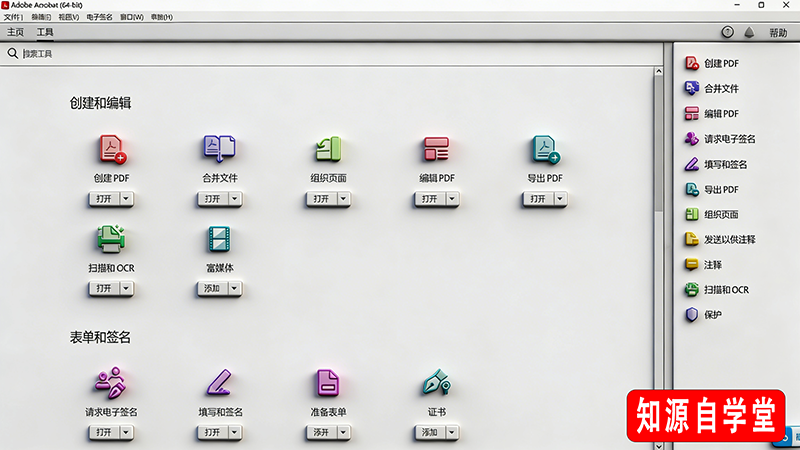Click 打开 button under 导出 PDF
Image resolution: width=800 pixels, height=450 pixels.
pos(539,198)
